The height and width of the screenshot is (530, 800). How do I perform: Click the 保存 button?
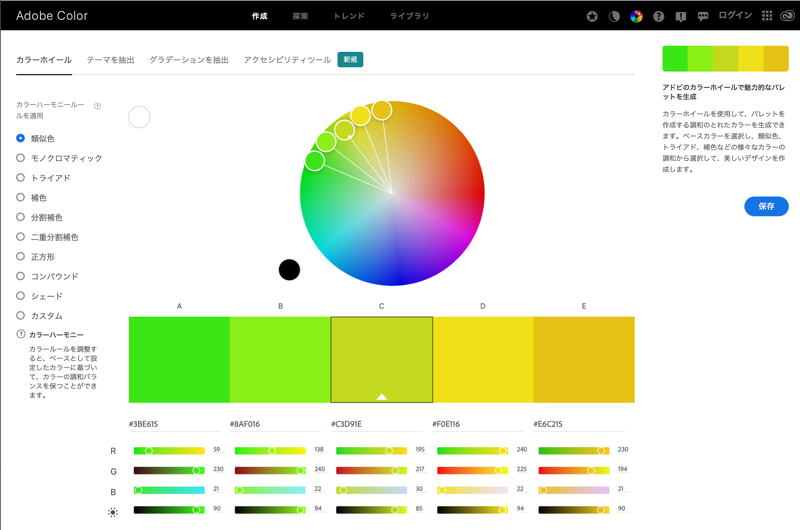pyautogui.click(x=766, y=206)
